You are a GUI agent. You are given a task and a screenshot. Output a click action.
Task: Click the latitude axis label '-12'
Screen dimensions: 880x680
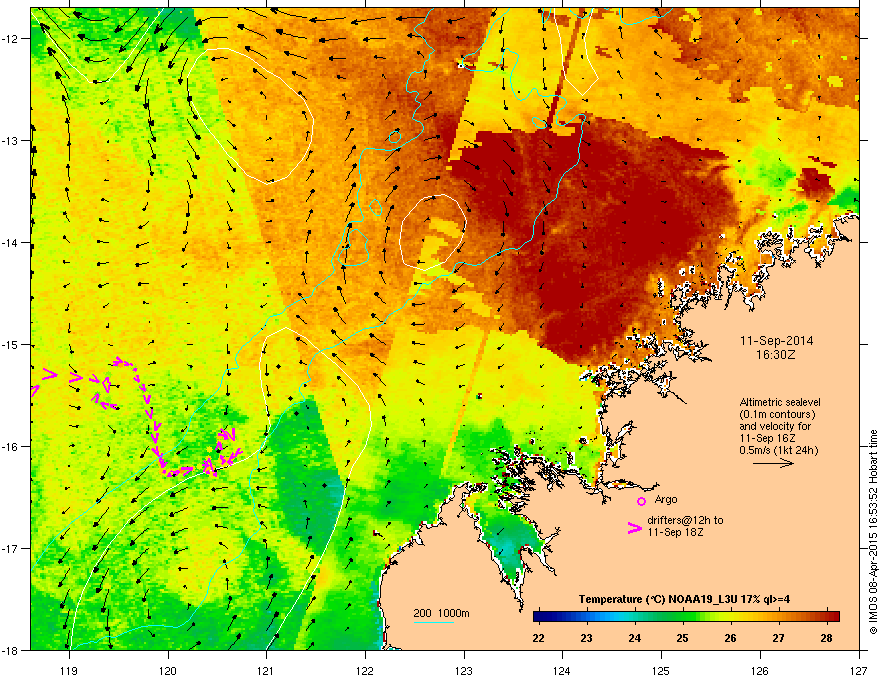11,38
